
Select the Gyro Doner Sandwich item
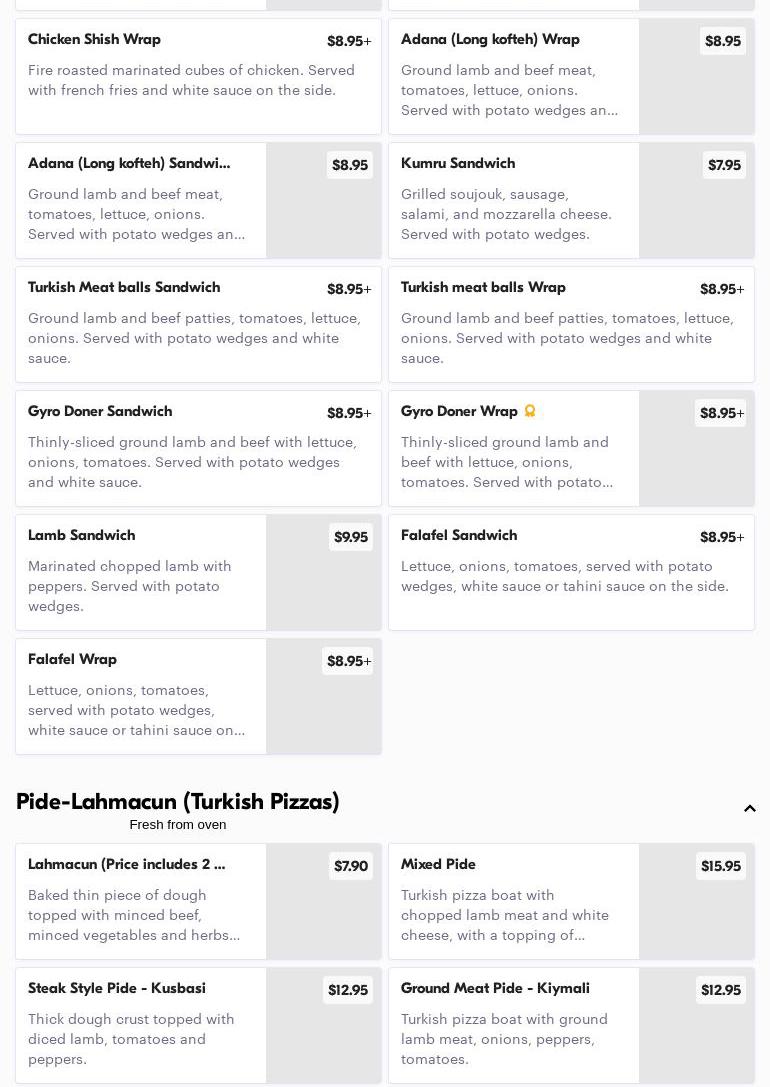point(198,448)
